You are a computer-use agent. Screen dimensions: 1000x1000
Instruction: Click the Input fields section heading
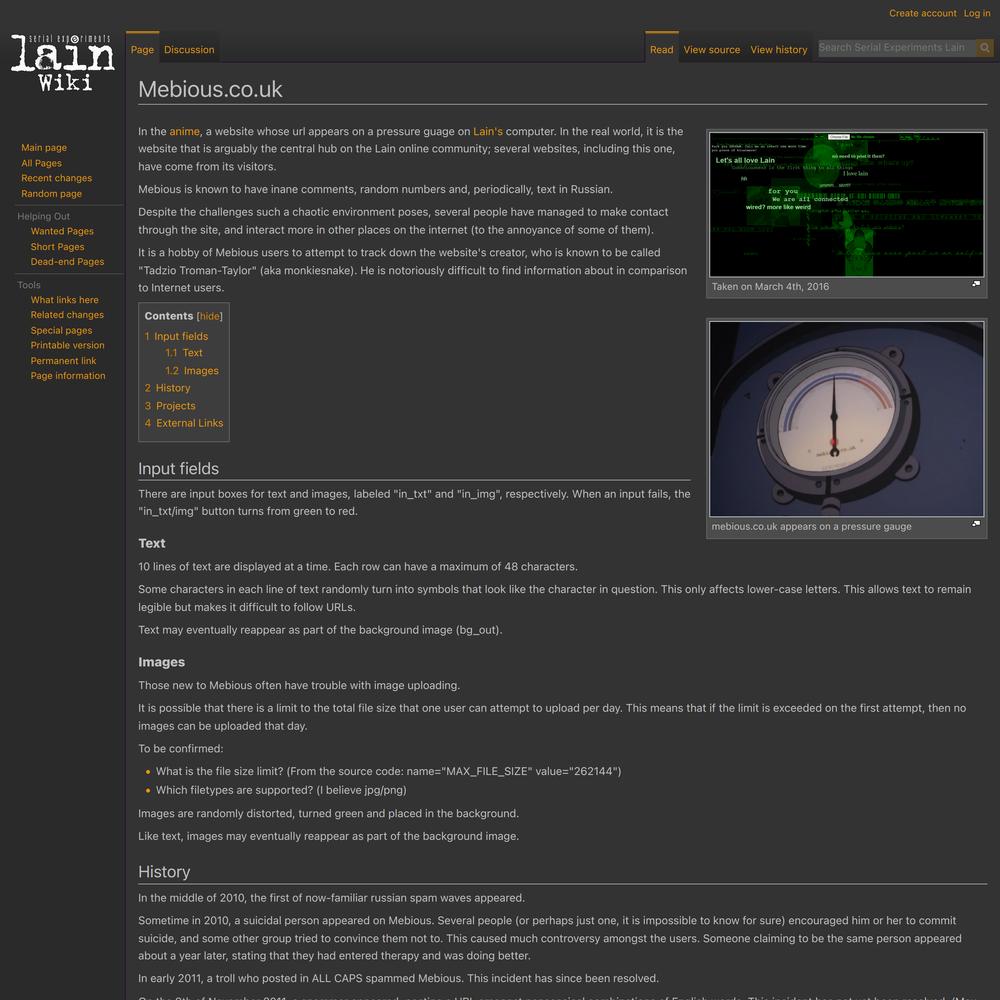click(x=179, y=469)
